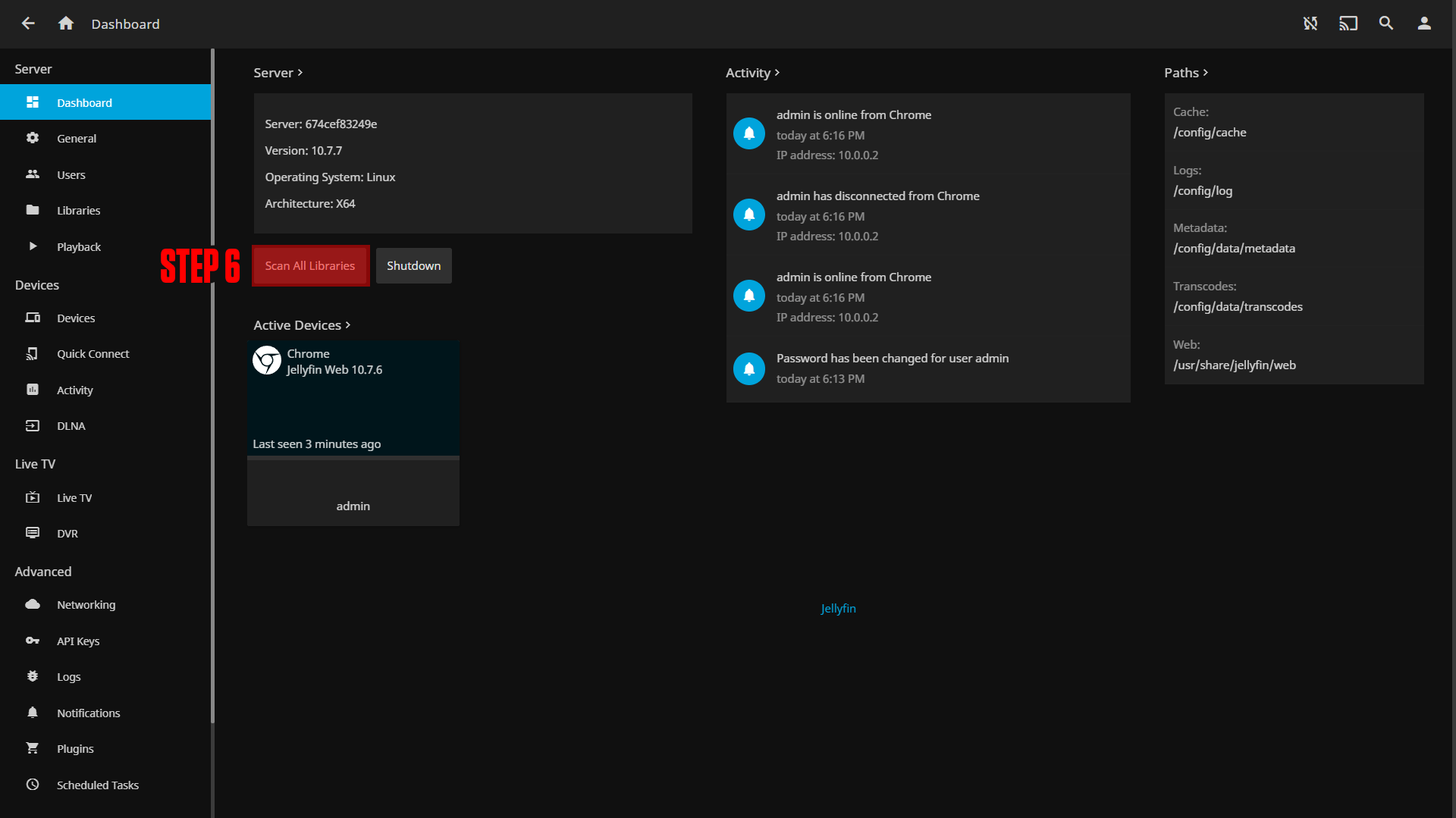Viewport: 1456px width, 818px height.
Task: Select Networking under Advanced
Action: [105, 604]
